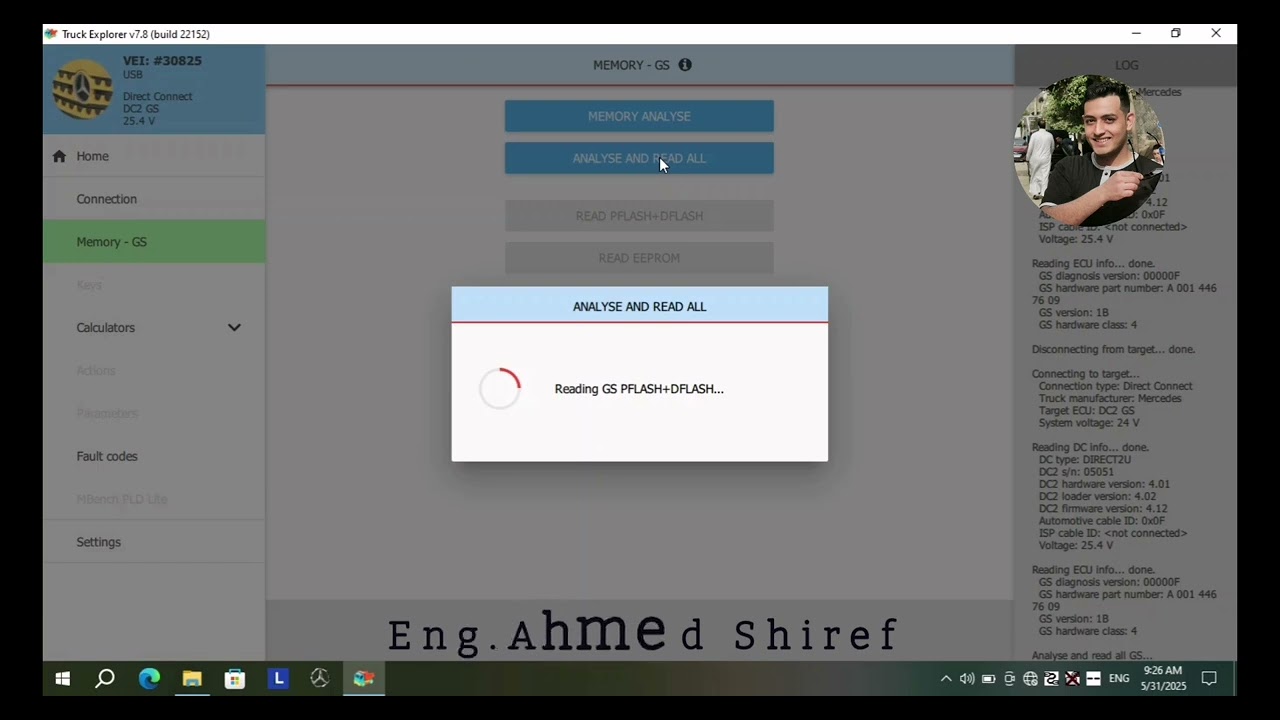This screenshot has height=720, width=1280.
Task: Select Memory - GS in sidebar
Action: 154,242
